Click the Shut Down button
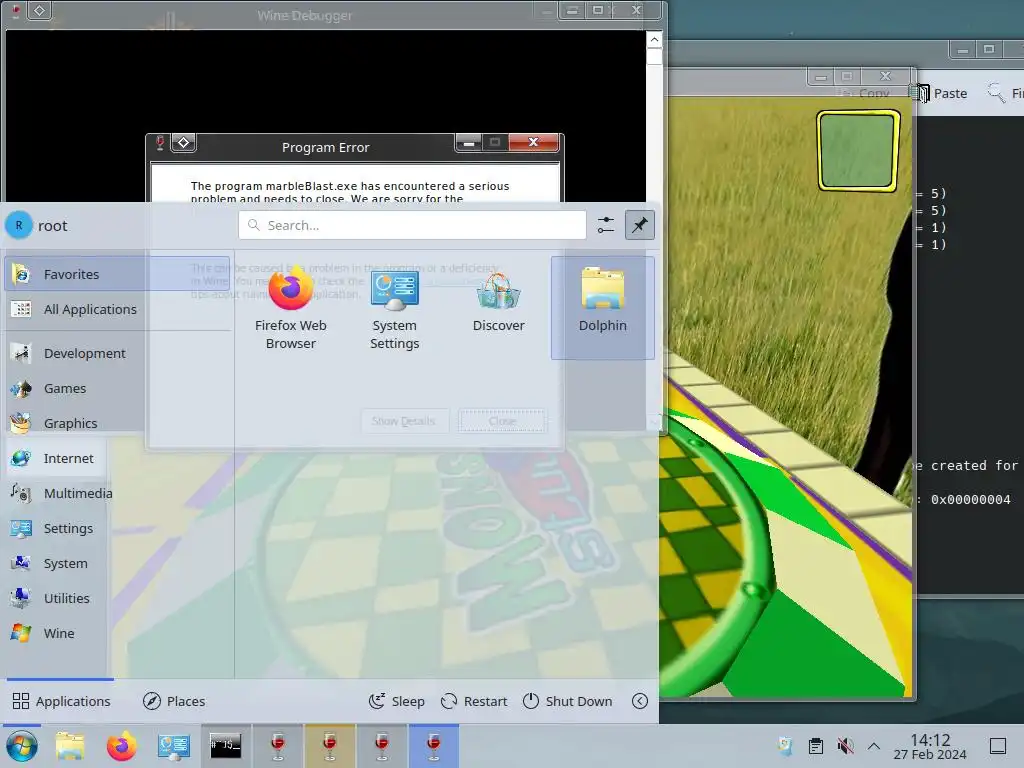The width and height of the screenshot is (1024, 768). [568, 701]
